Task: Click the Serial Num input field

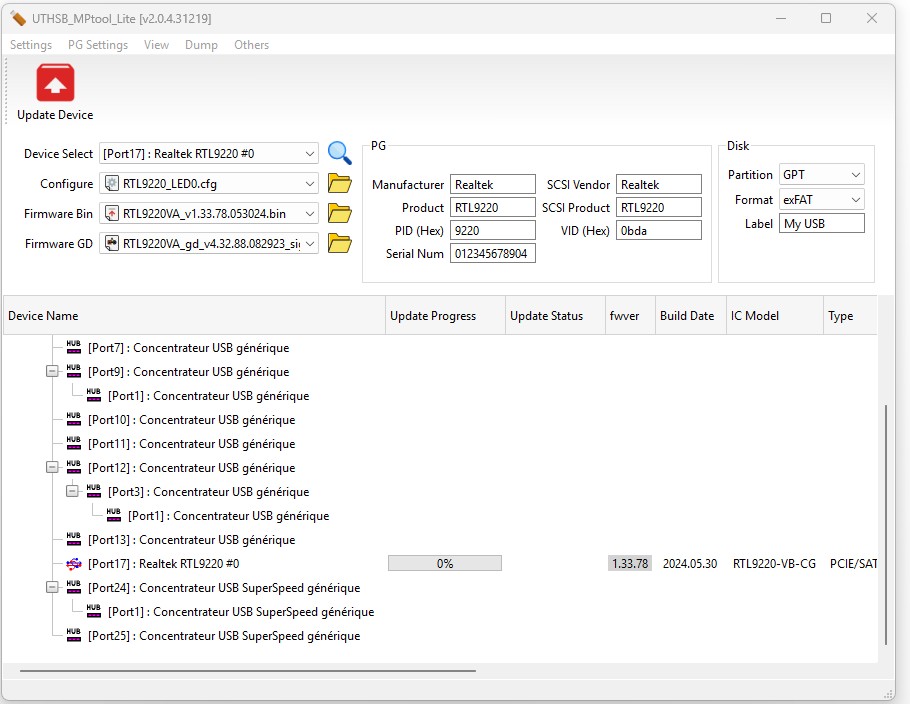Action: click(493, 254)
